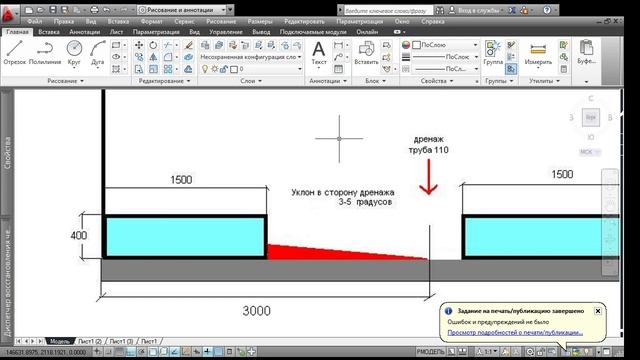The height and width of the screenshot is (360, 640).
Task: Open the ПоСлою object color dropdown
Action: pos(445,45)
